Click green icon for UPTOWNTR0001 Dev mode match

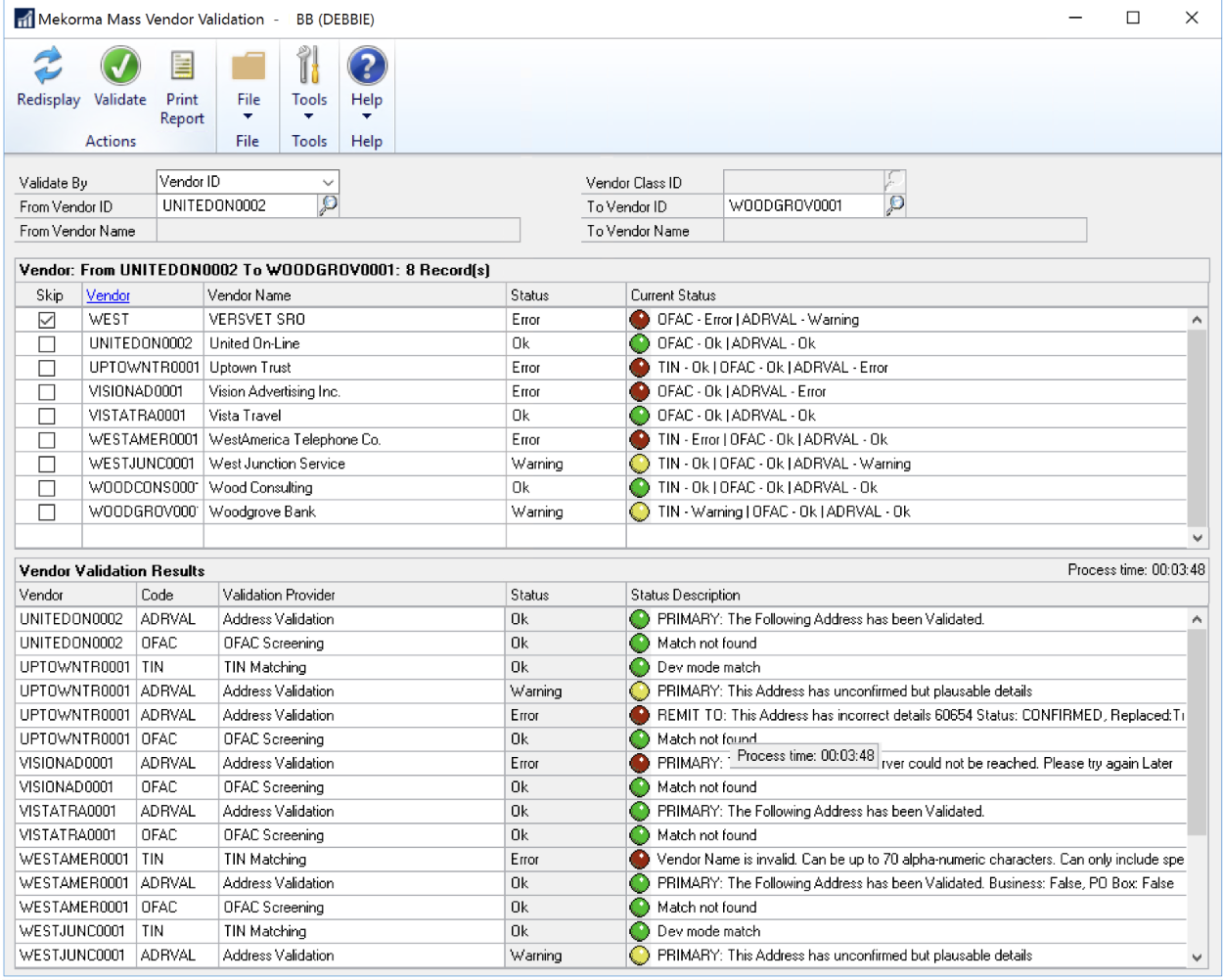640,667
